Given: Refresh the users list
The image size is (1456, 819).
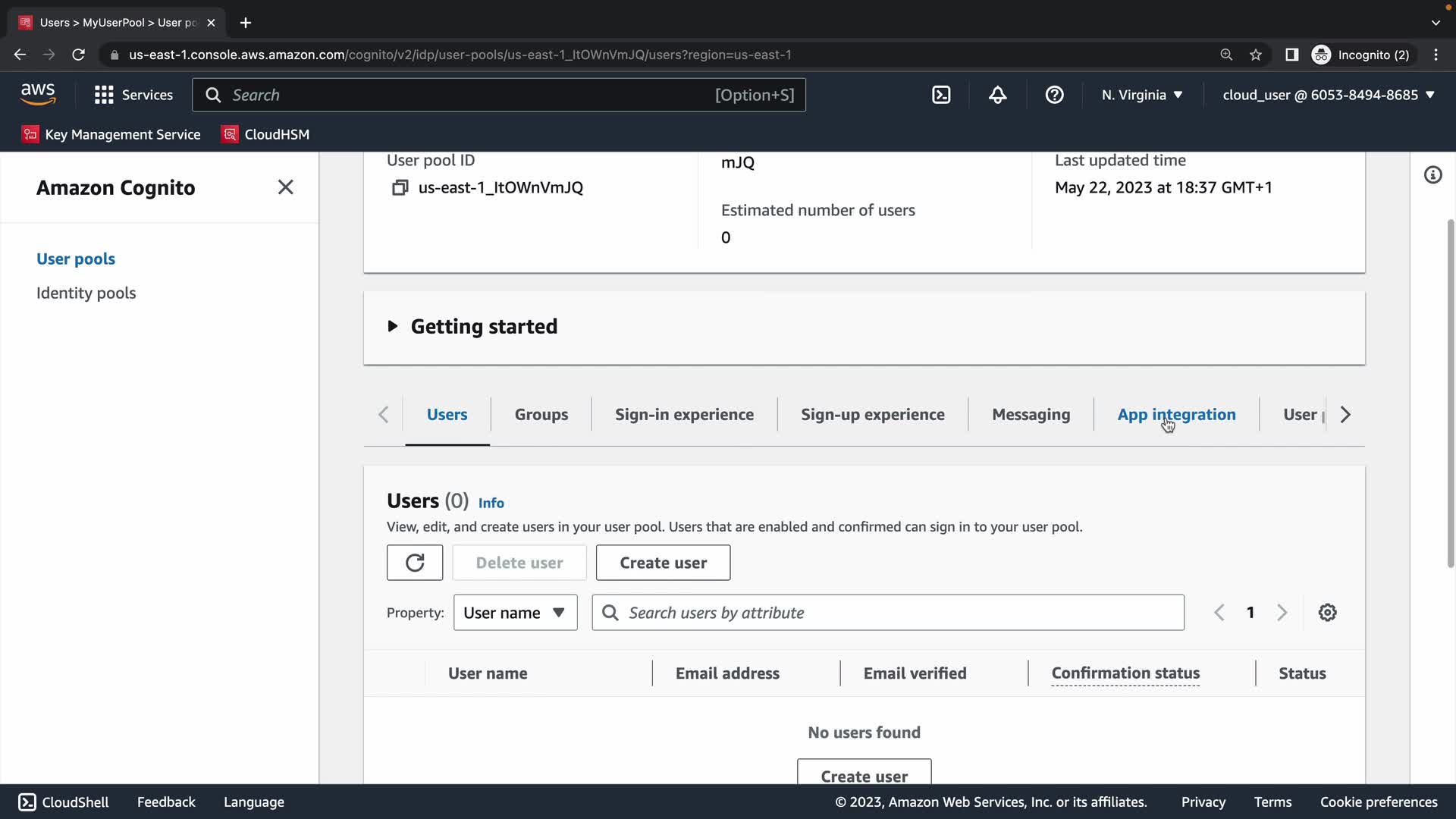Looking at the screenshot, I should coord(415,563).
